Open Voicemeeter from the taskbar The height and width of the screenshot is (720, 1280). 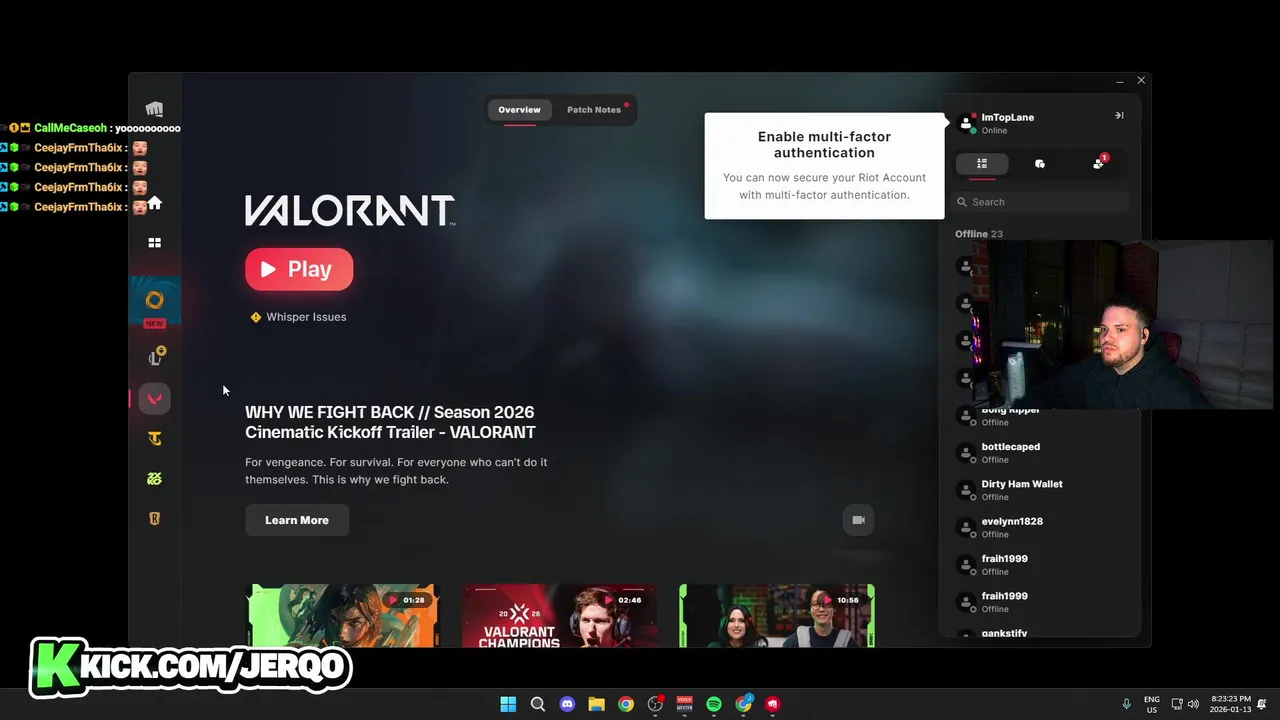tap(685, 704)
